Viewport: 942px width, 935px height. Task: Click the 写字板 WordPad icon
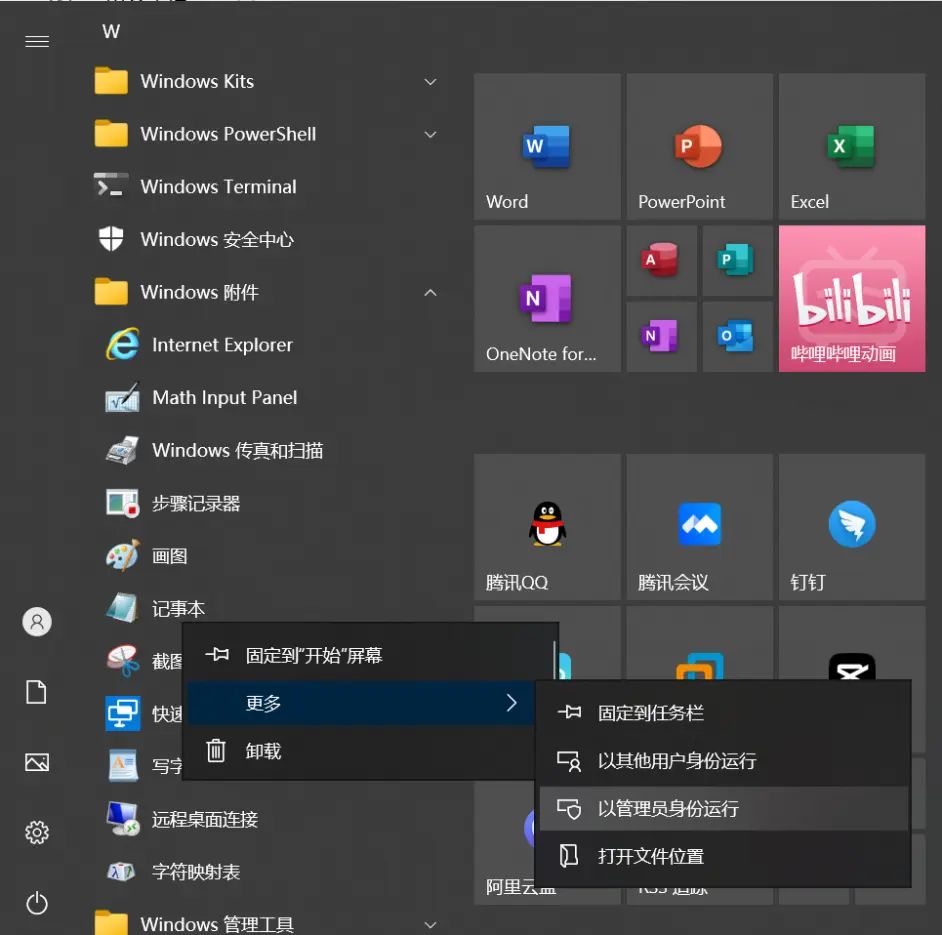(123, 766)
